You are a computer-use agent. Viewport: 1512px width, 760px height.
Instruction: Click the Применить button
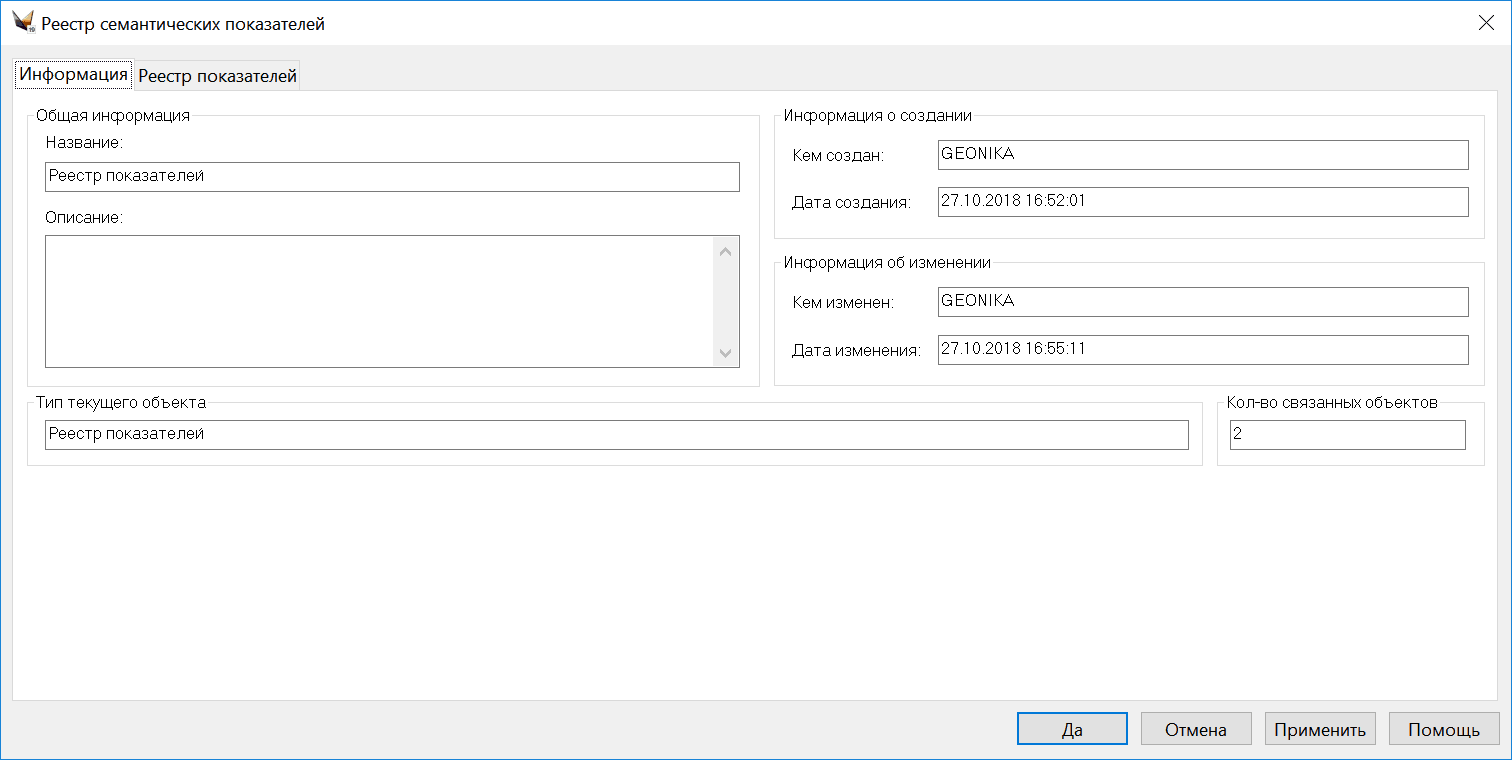(1320, 729)
